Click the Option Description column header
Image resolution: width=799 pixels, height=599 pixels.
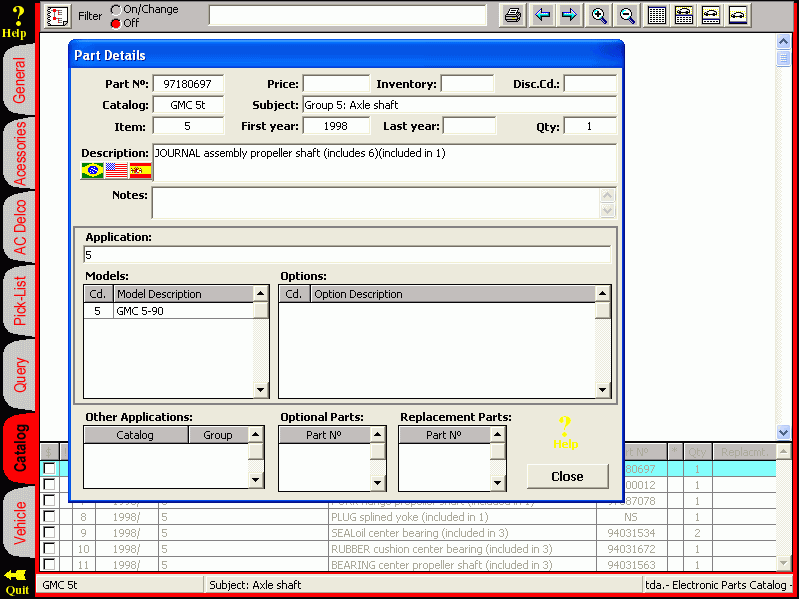click(x=452, y=294)
